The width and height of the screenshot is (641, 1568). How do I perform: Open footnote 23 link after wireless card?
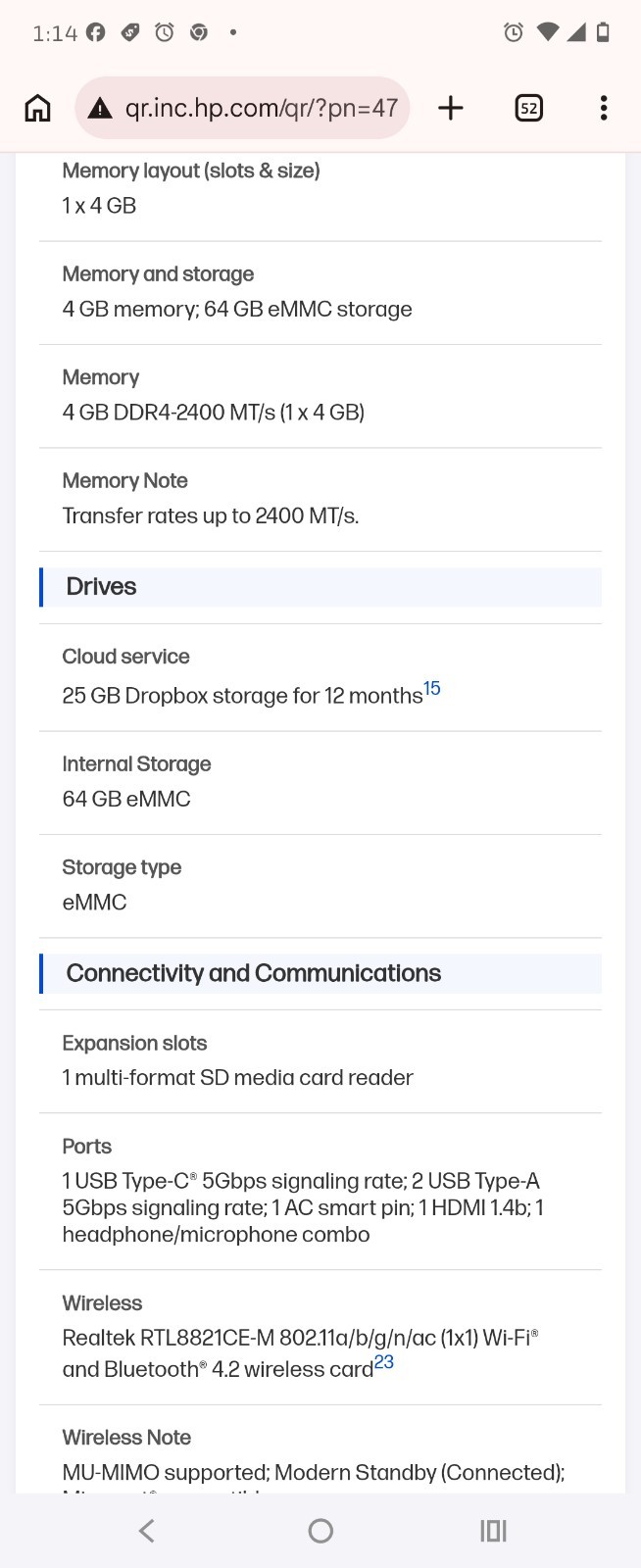click(384, 1362)
